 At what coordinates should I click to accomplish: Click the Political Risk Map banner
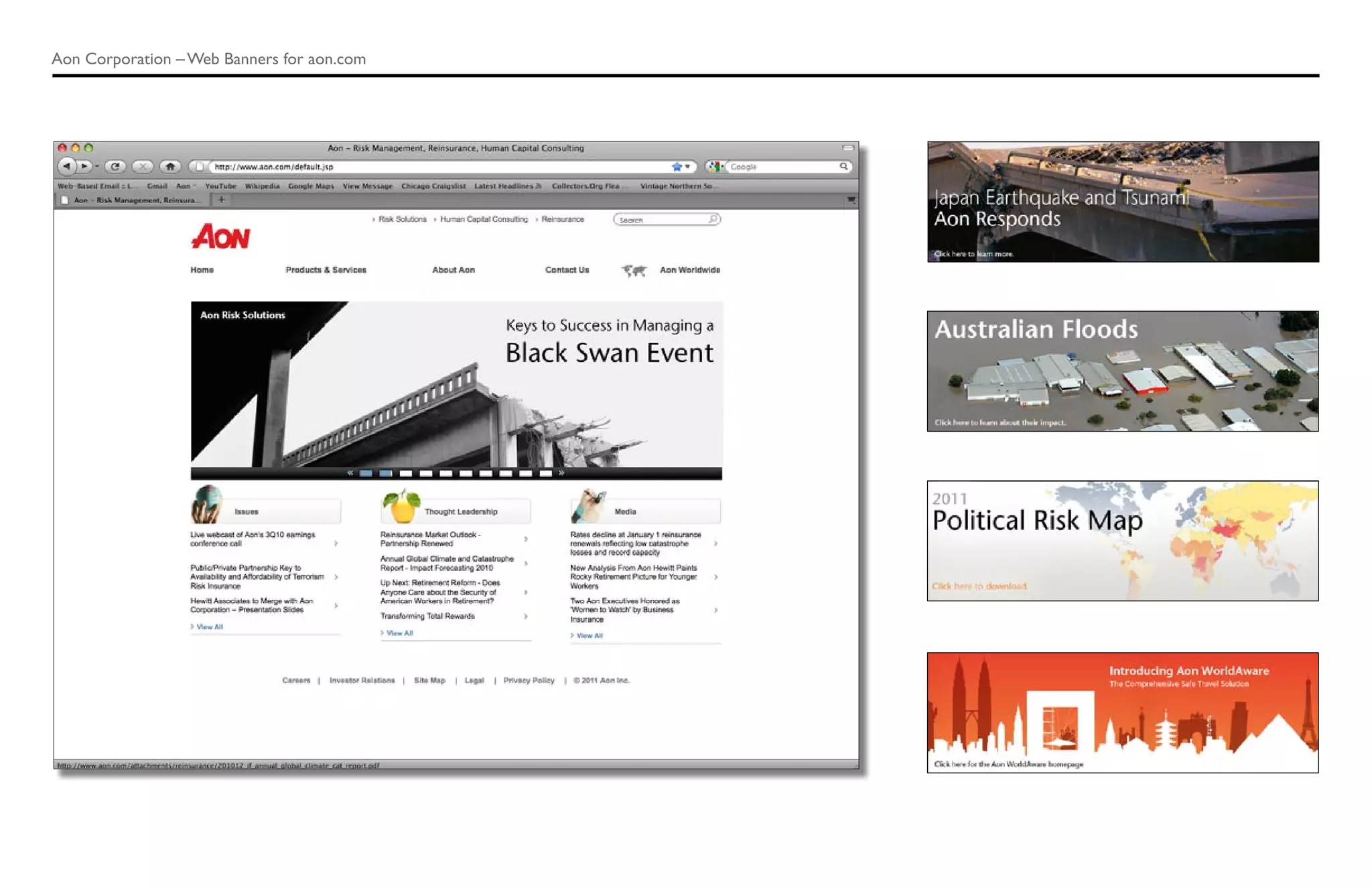(1122, 541)
